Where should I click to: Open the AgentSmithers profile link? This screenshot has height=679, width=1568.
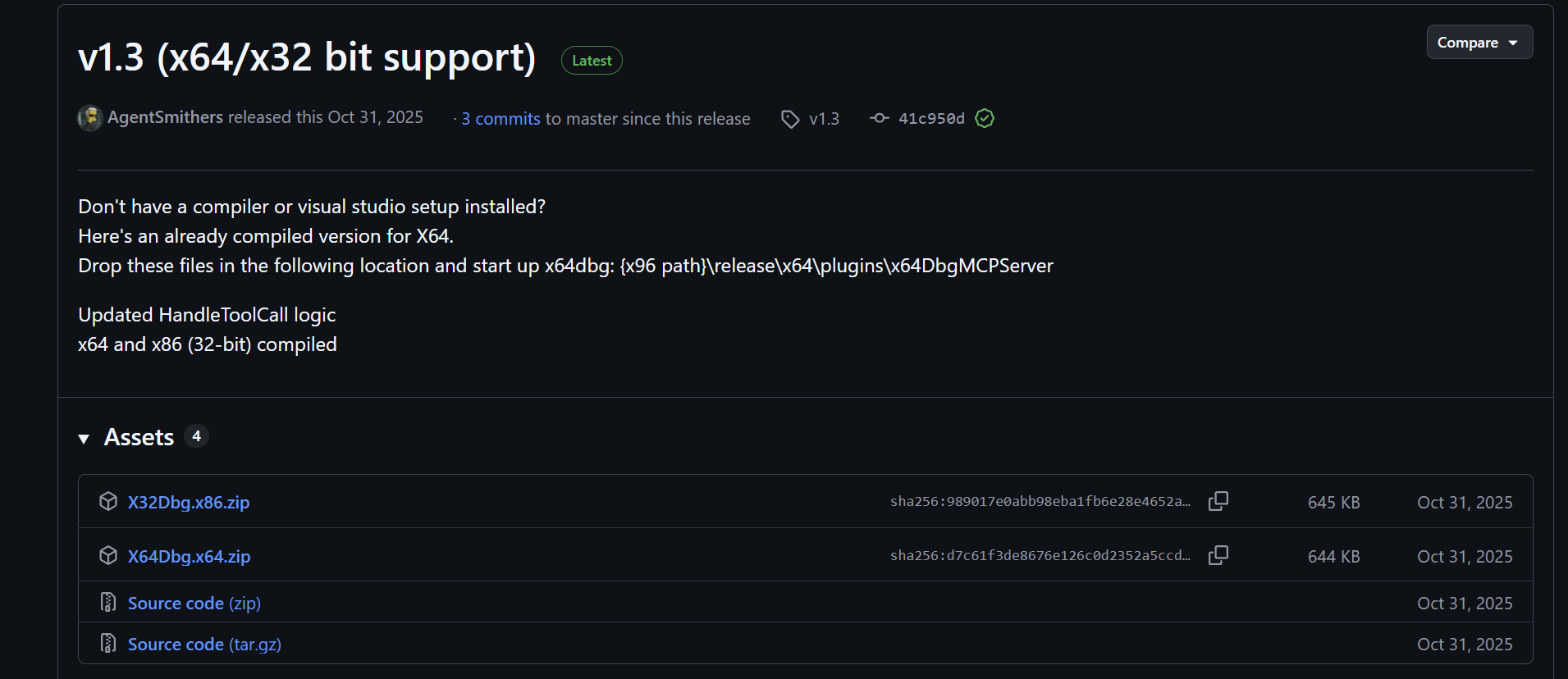coord(165,117)
